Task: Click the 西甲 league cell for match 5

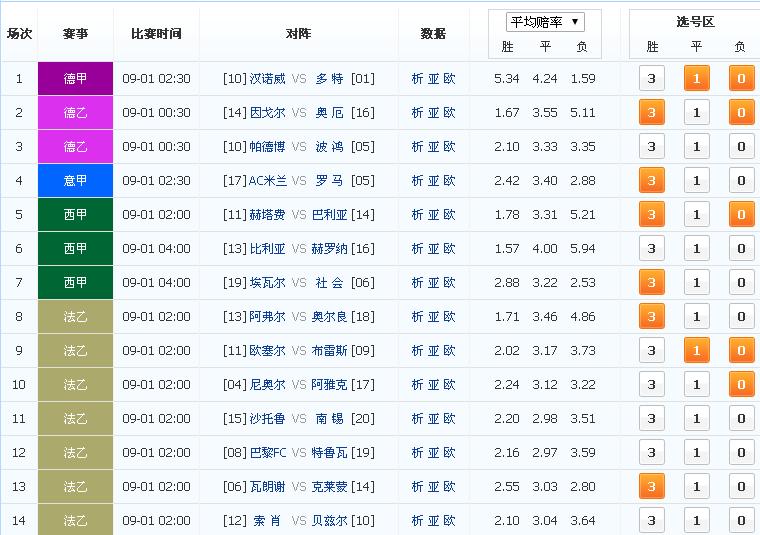Action: click(75, 215)
